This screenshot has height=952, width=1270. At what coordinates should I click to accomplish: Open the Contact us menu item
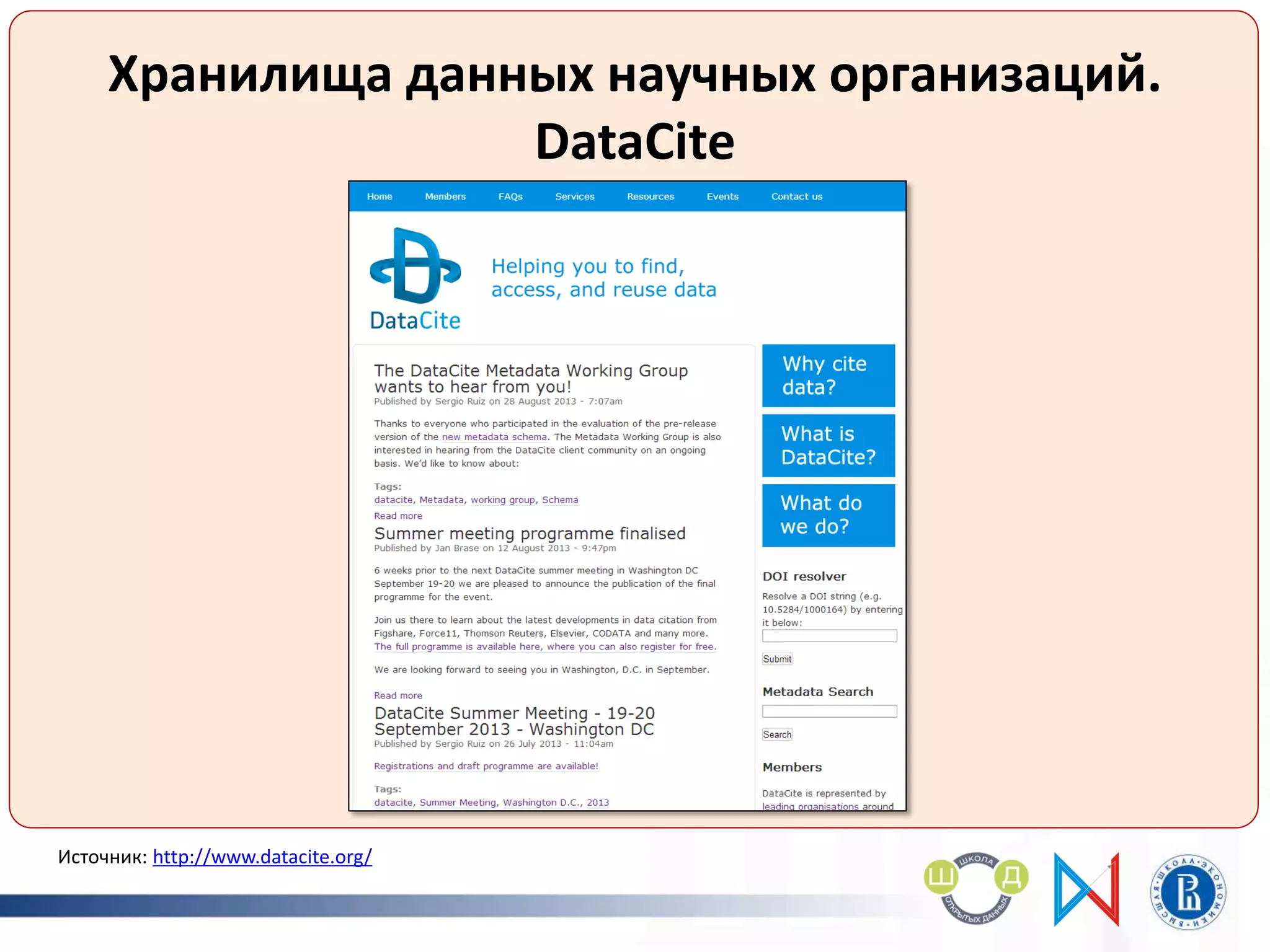click(x=797, y=196)
